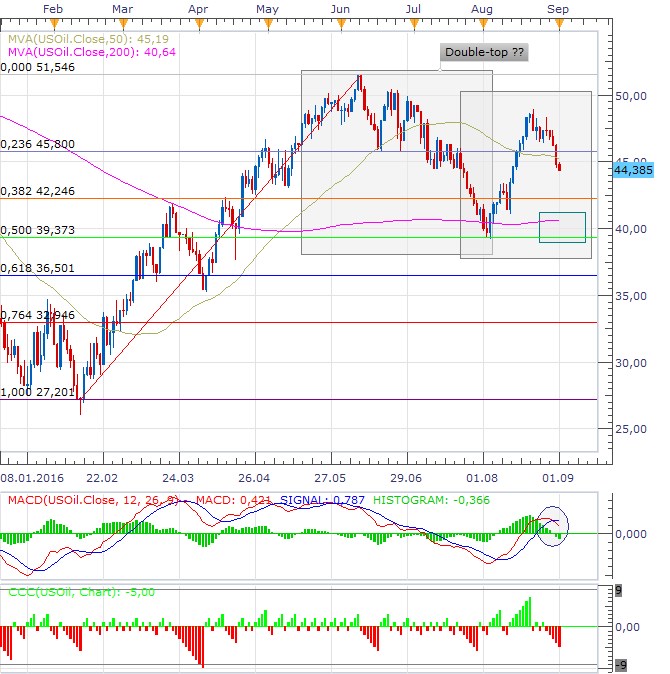Viewport: 670px width, 674px height.
Task: Click the circle annotation on MACD panel
Action: pos(552,526)
